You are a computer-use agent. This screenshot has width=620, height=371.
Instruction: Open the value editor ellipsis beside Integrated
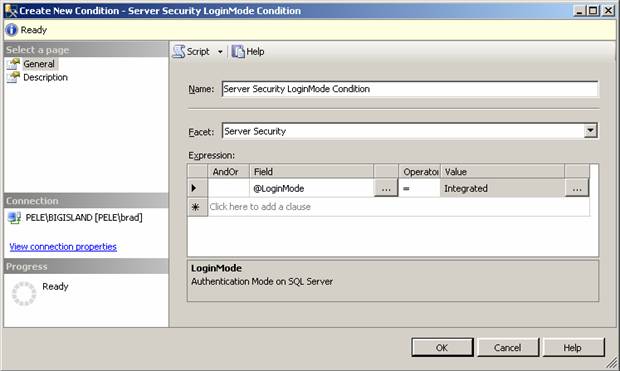pos(577,188)
